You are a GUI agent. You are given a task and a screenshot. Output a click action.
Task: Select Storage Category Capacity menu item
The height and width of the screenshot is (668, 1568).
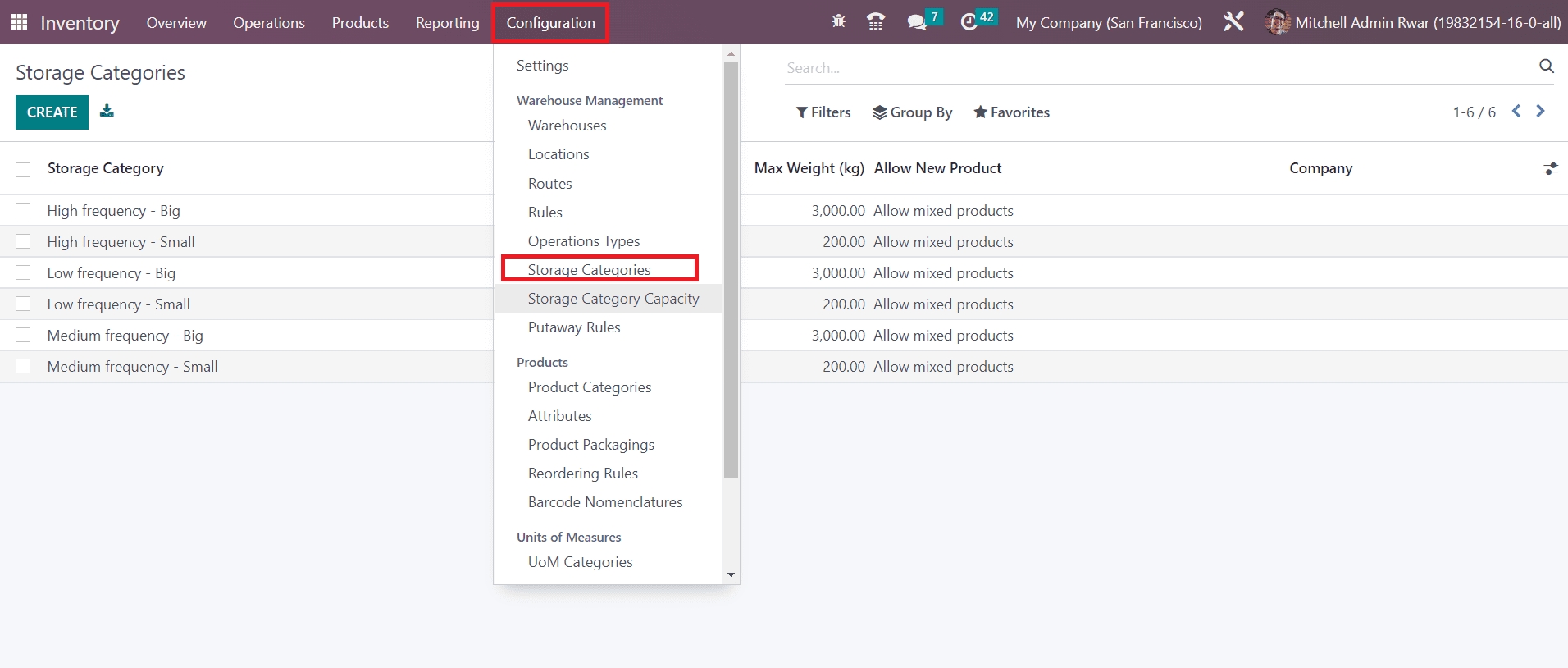(613, 299)
